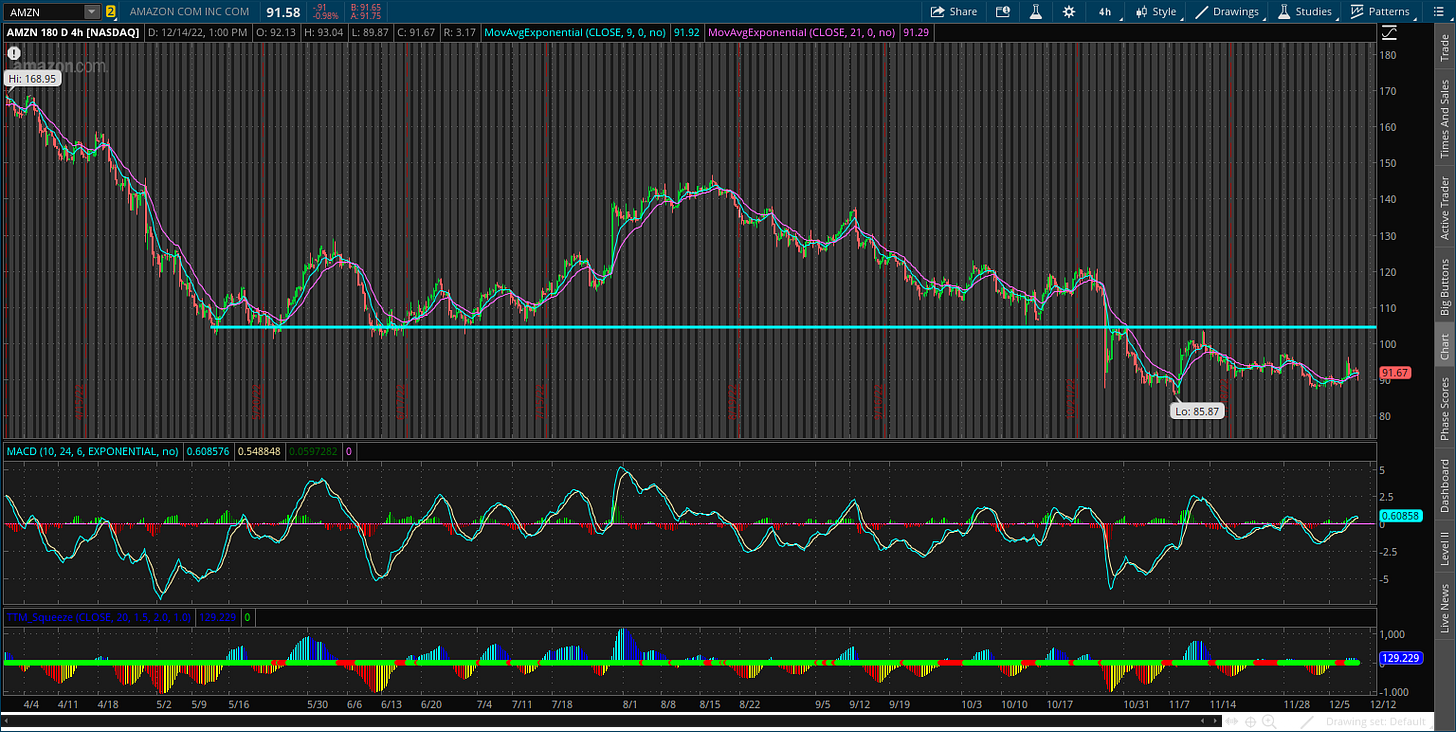Click the AMAZON COM INC COM company name
This screenshot has width=1456, height=732.
pyautogui.click(x=189, y=12)
